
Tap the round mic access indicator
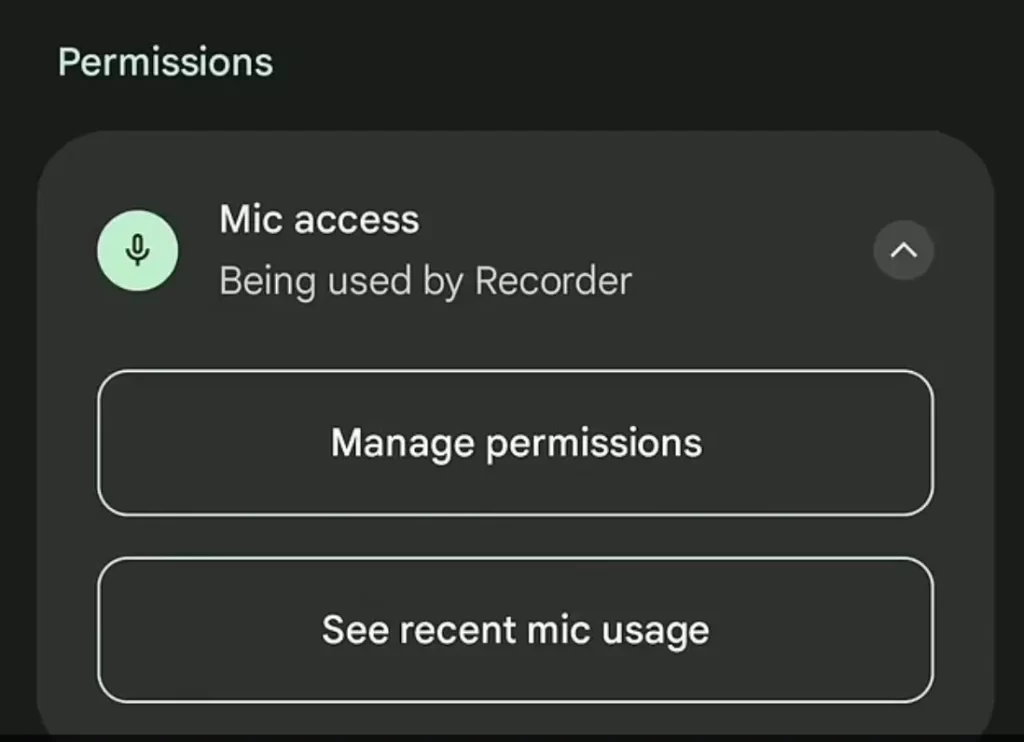click(x=138, y=251)
